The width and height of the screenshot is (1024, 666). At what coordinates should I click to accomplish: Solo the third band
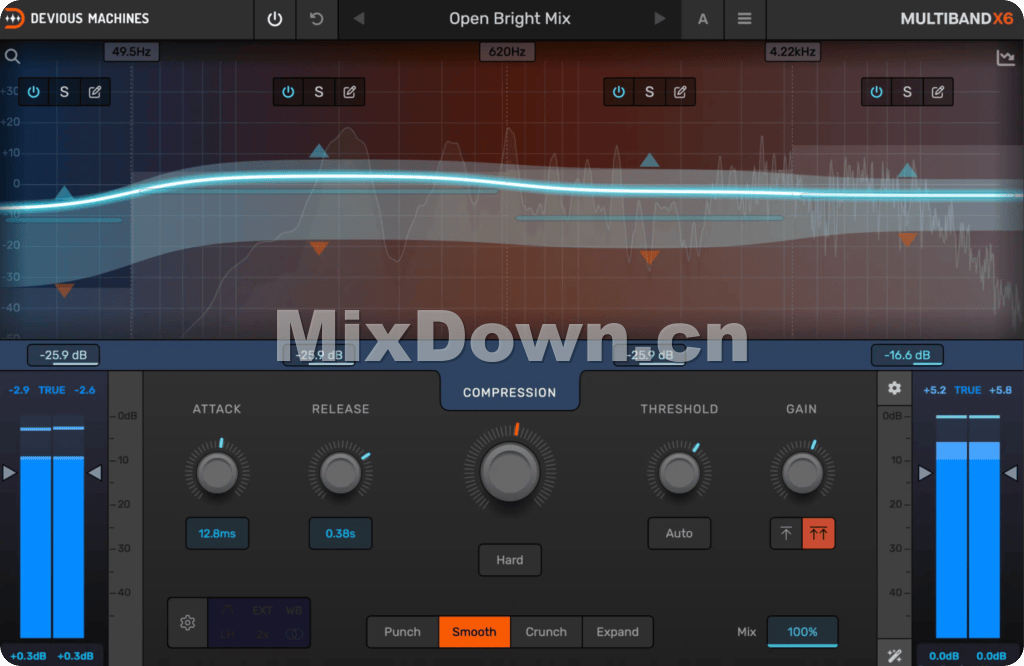pyautogui.click(x=649, y=92)
